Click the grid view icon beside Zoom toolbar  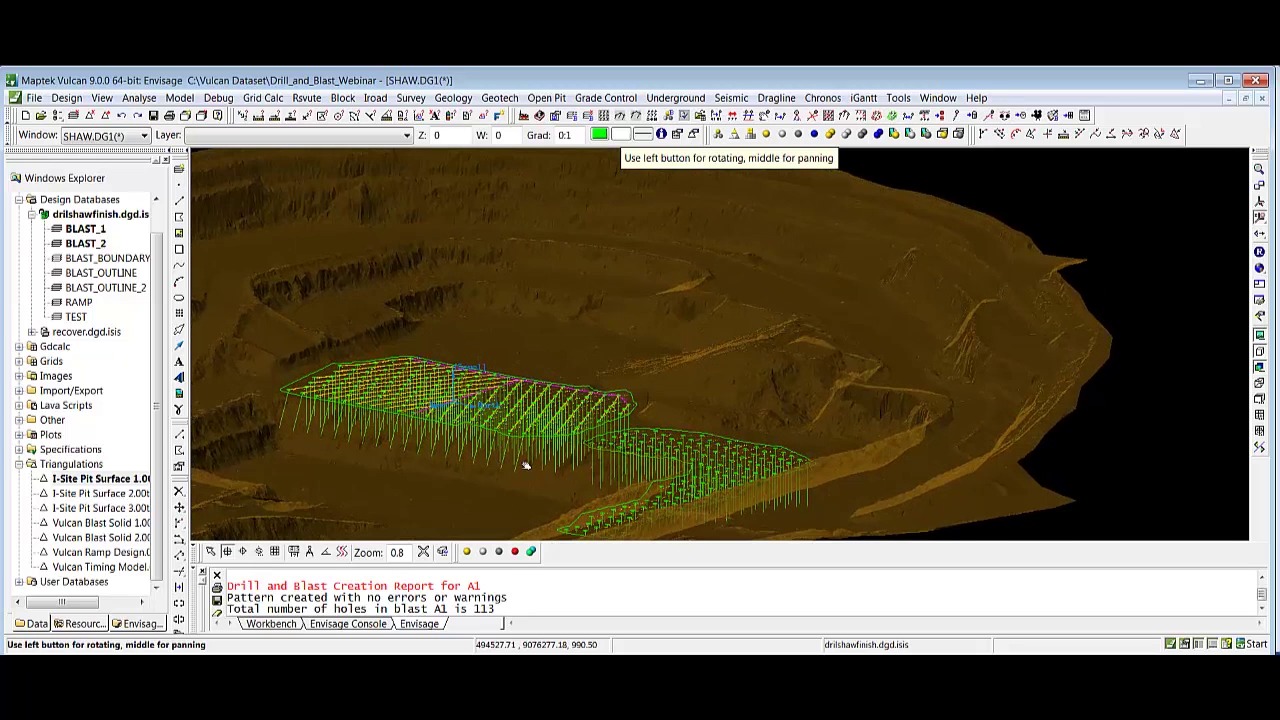[x=274, y=552]
